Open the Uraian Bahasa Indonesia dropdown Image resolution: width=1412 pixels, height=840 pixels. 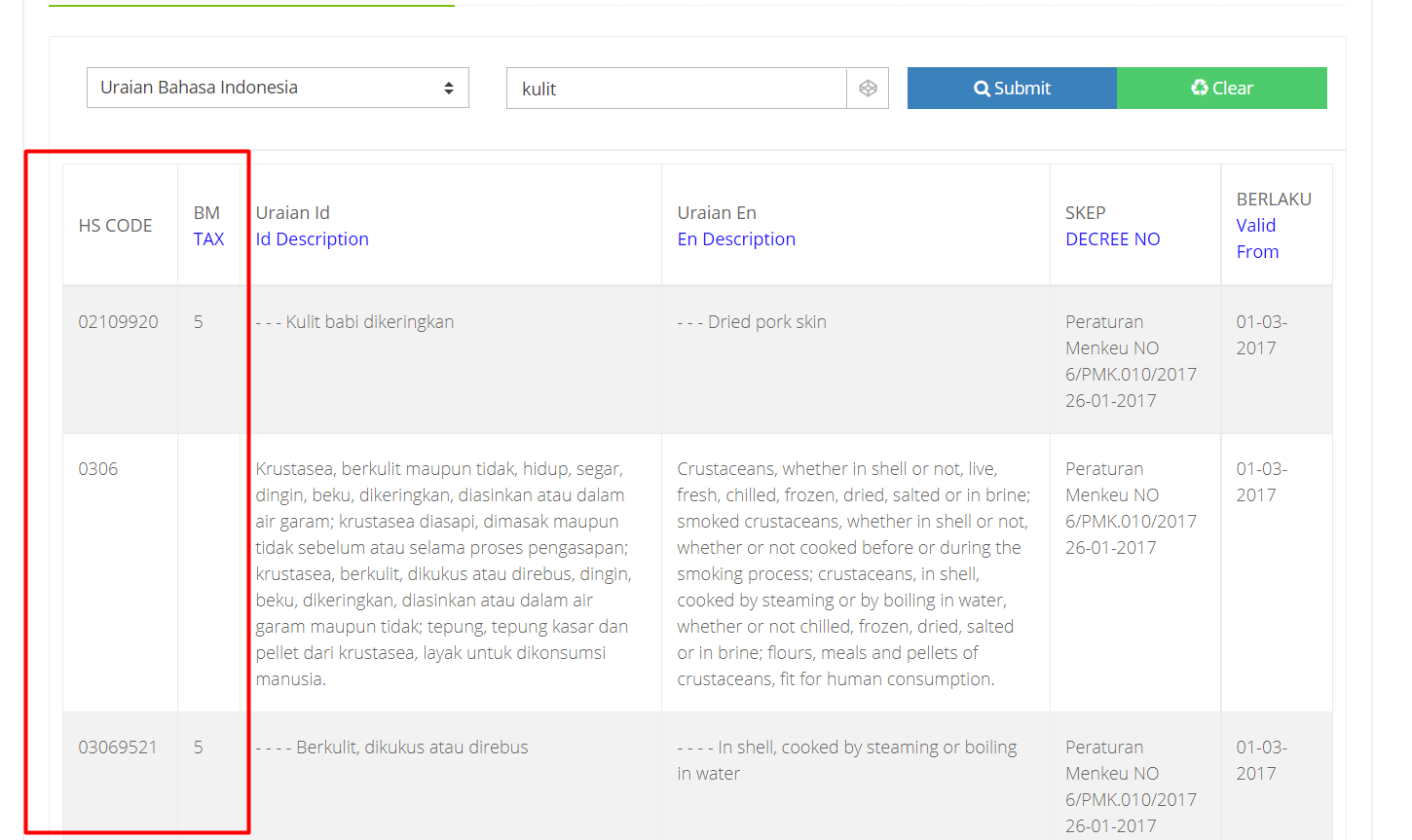(278, 88)
